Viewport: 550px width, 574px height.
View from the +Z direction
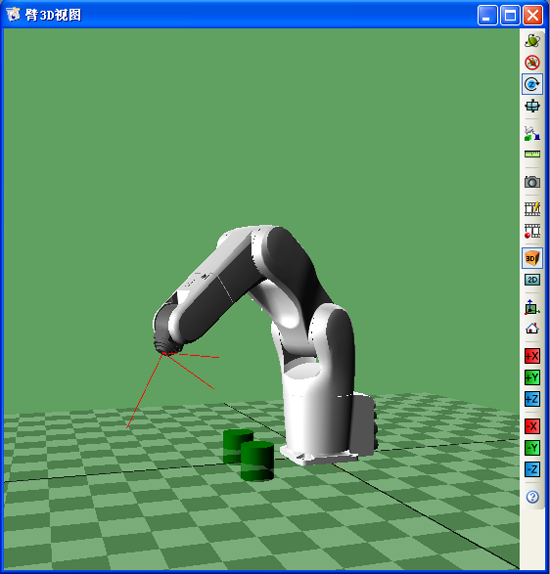[x=532, y=399]
